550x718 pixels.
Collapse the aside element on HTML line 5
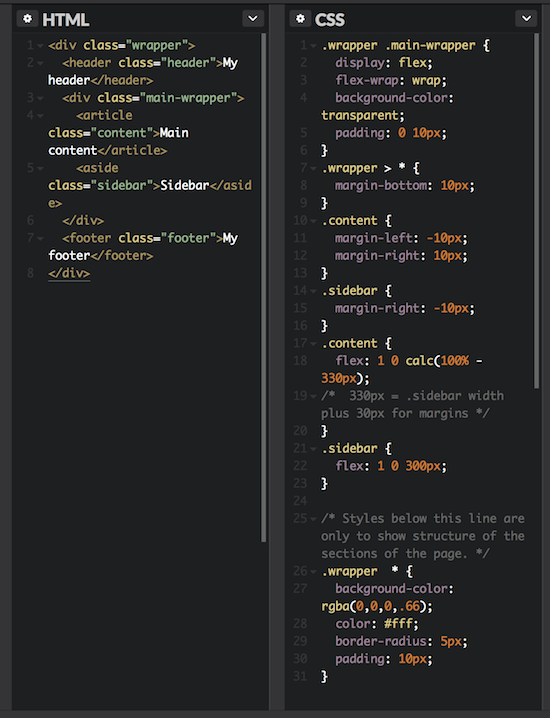point(40,169)
